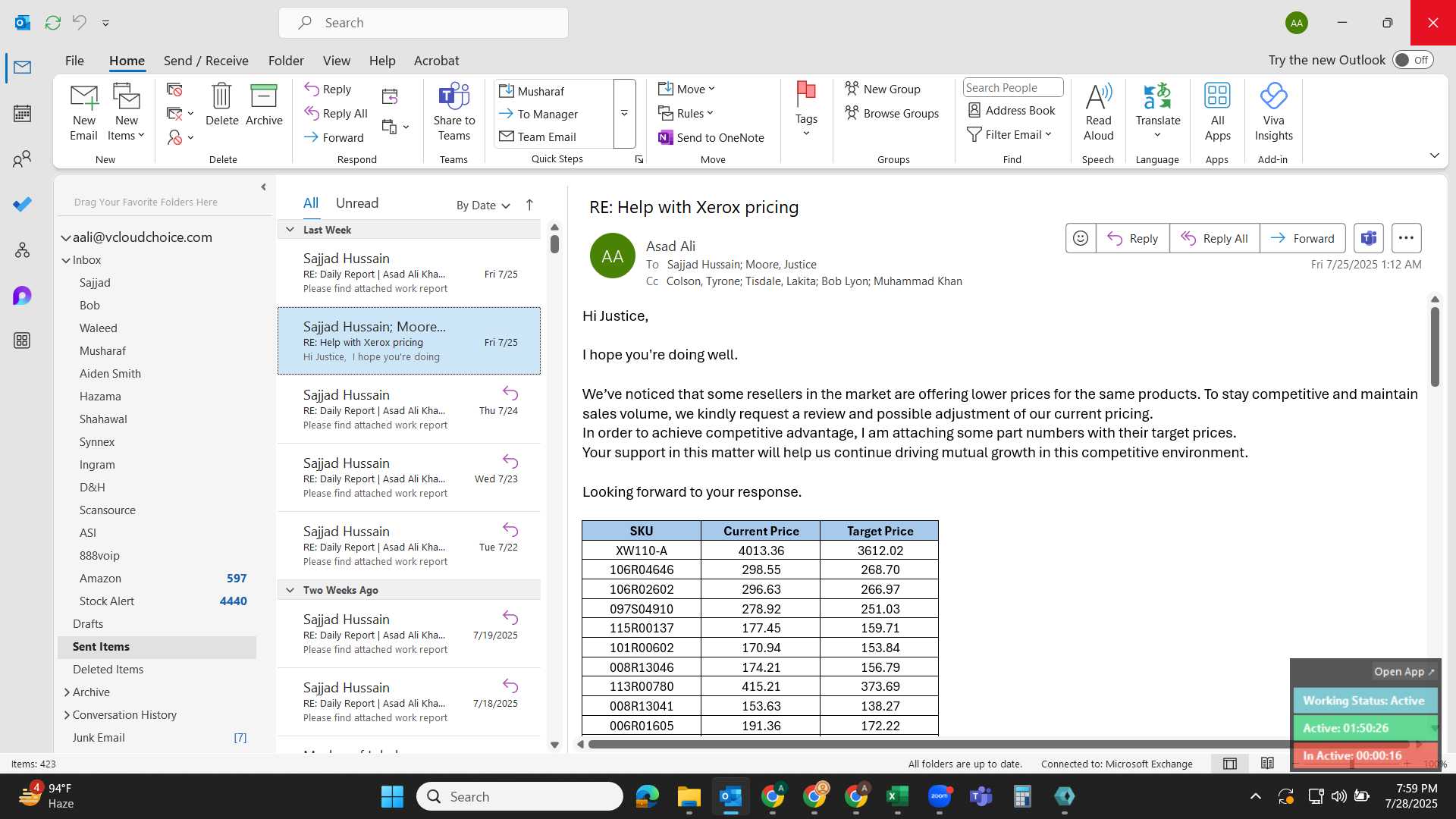
Task: Switch to the Send / Receive tab
Action: pyautogui.click(x=206, y=61)
